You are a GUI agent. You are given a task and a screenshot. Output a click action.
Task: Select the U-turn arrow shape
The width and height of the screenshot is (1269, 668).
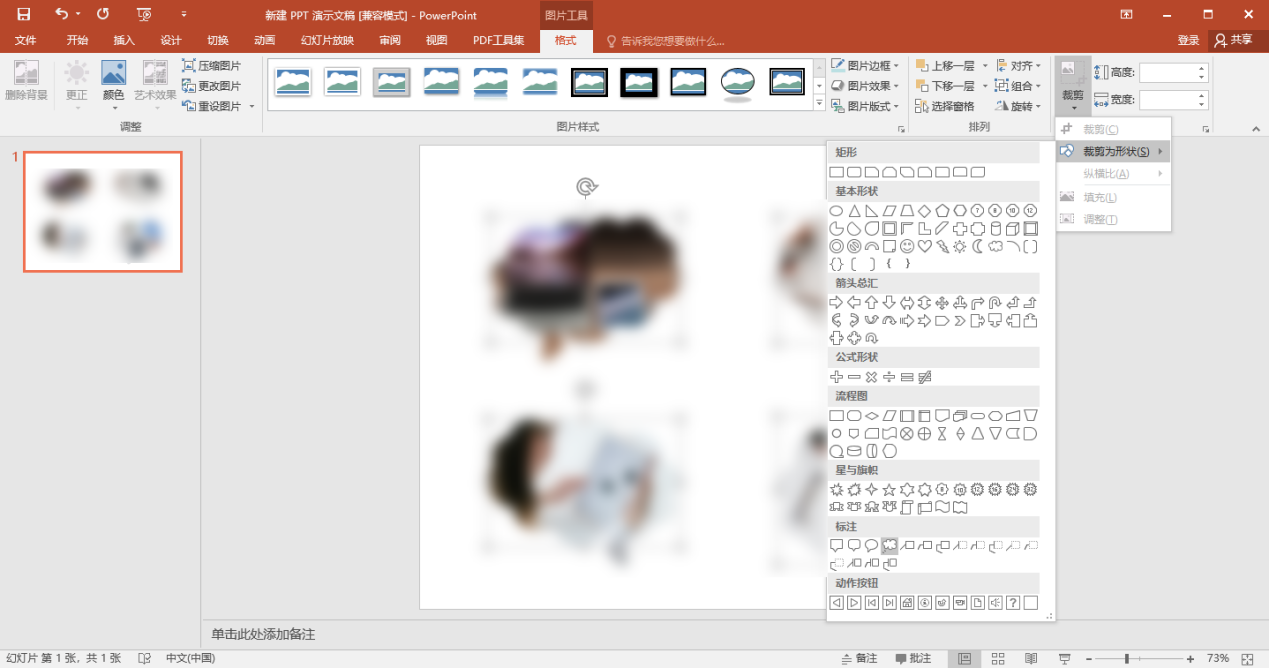[x=995, y=302]
